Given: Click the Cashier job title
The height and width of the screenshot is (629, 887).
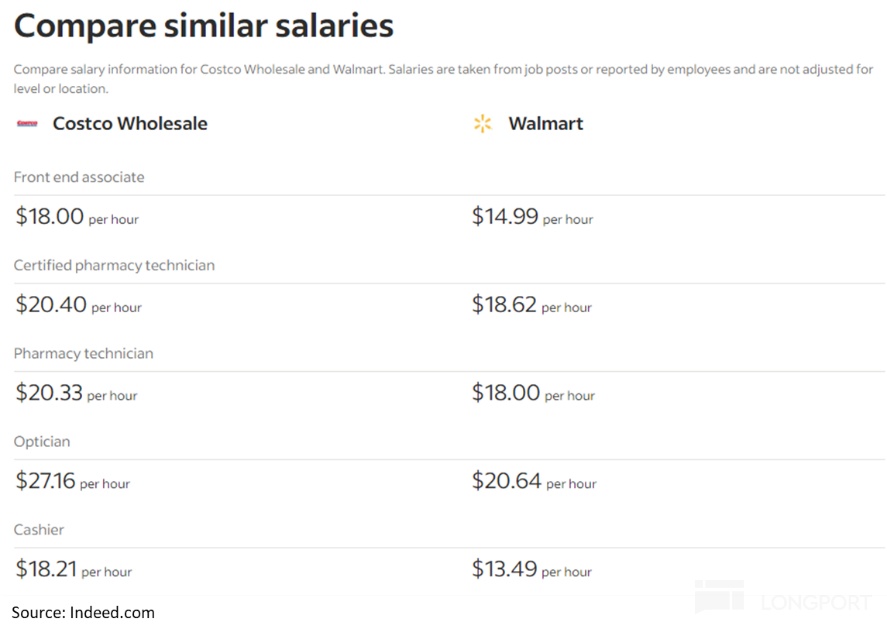Looking at the screenshot, I should pos(39,529).
